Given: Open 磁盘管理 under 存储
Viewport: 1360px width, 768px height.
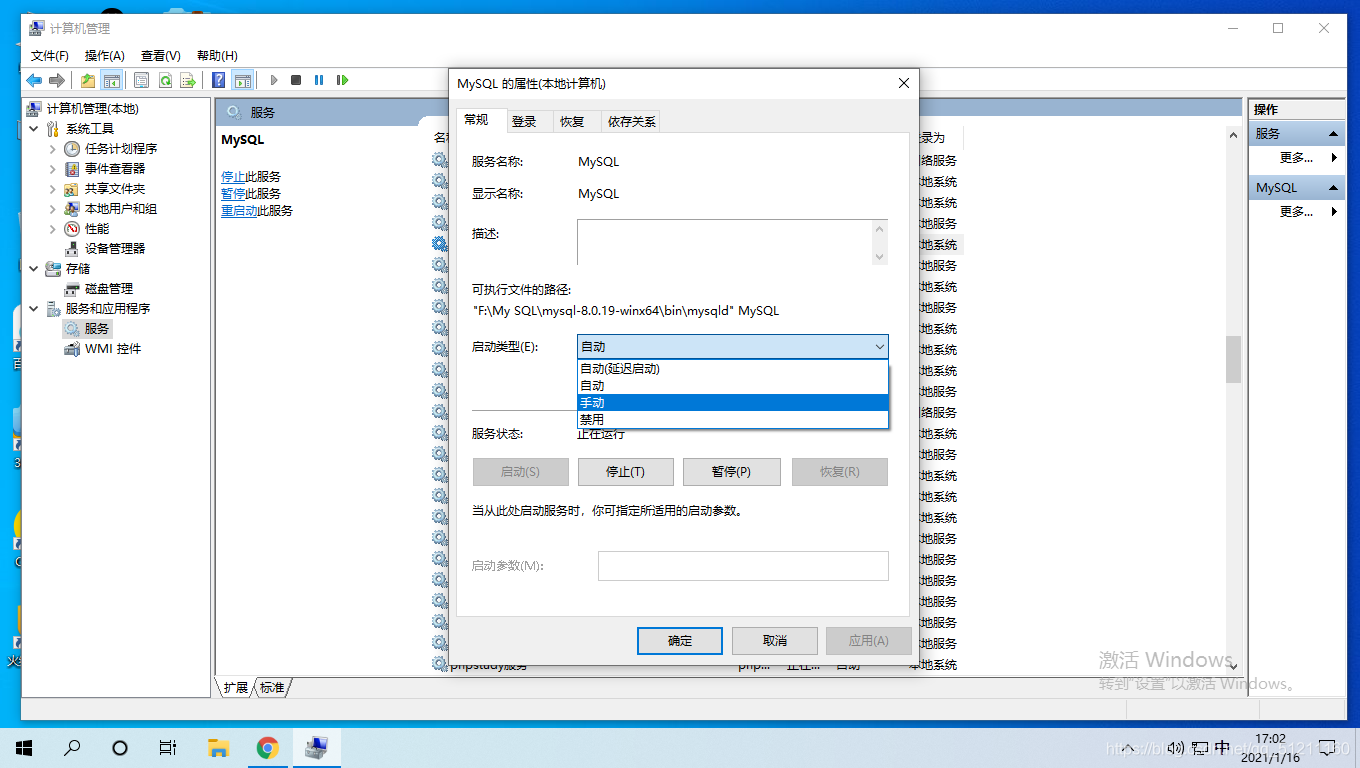Looking at the screenshot, I should [x=108, y=288].
